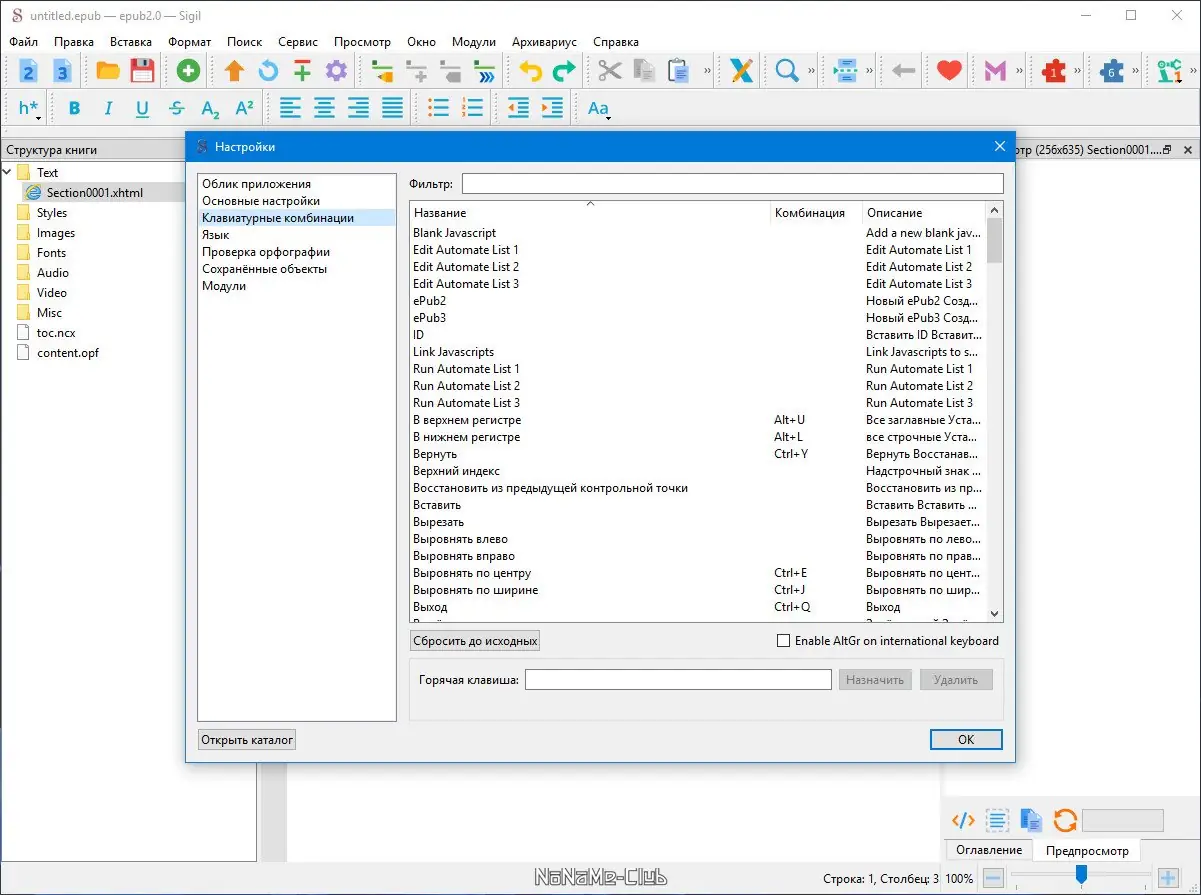Open the Вставка menu

pyautogui.click(x=131, y=42)
